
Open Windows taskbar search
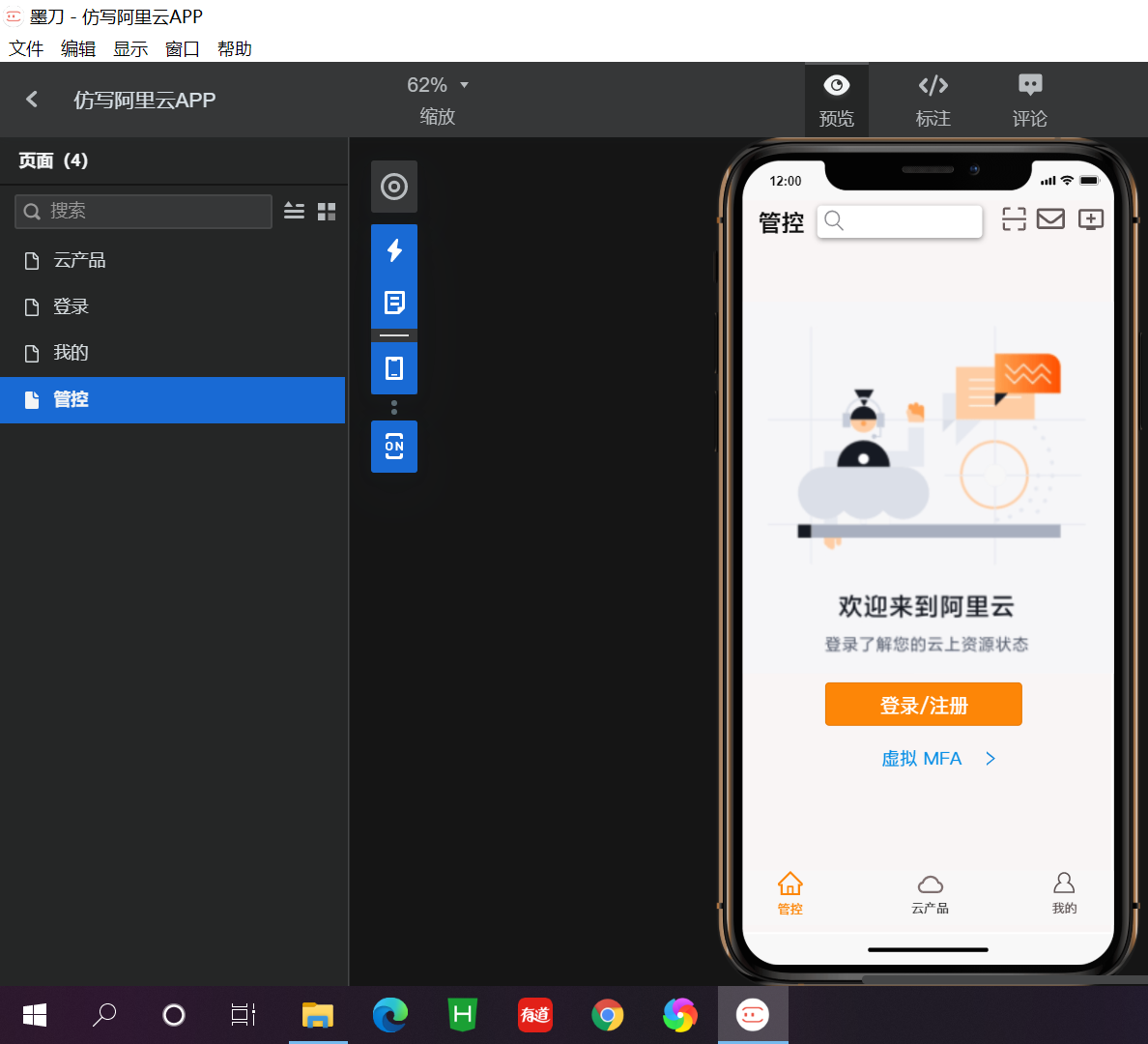click(x=104, y=1015)
